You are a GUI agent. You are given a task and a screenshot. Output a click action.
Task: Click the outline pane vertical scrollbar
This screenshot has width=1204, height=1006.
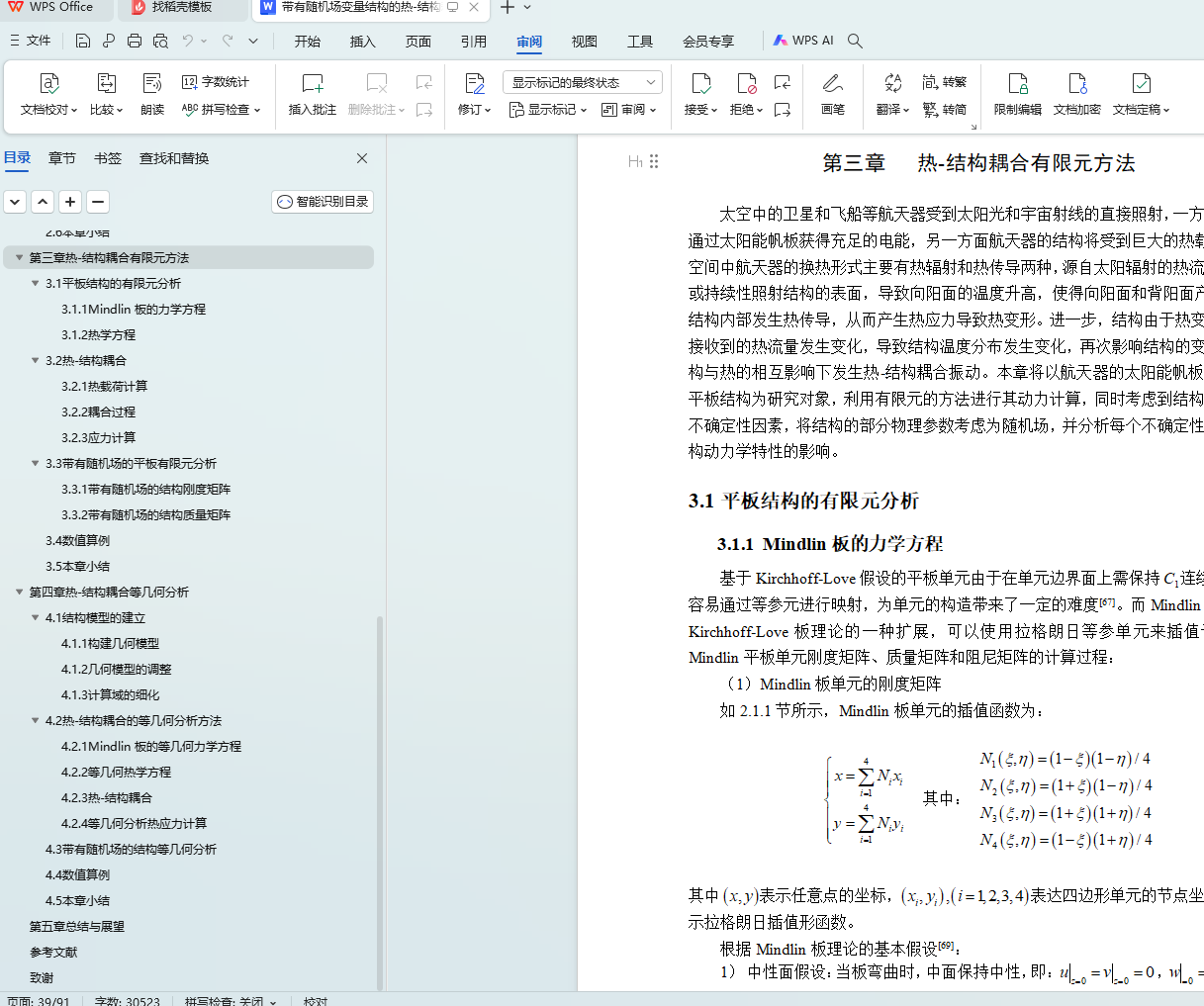point(380,802)
